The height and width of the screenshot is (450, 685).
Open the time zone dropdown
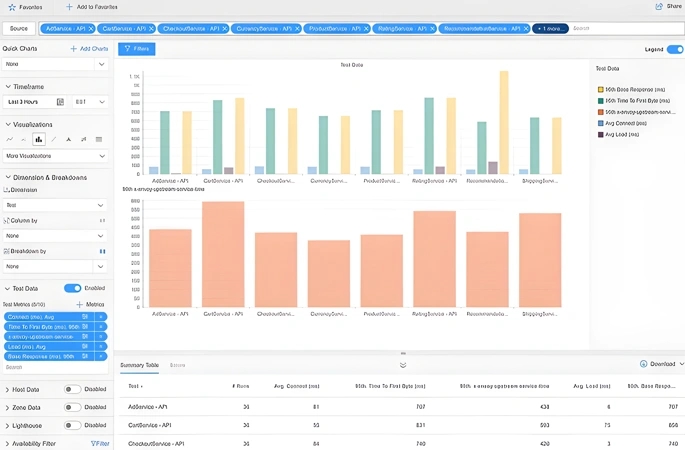[x=90, y=102]
